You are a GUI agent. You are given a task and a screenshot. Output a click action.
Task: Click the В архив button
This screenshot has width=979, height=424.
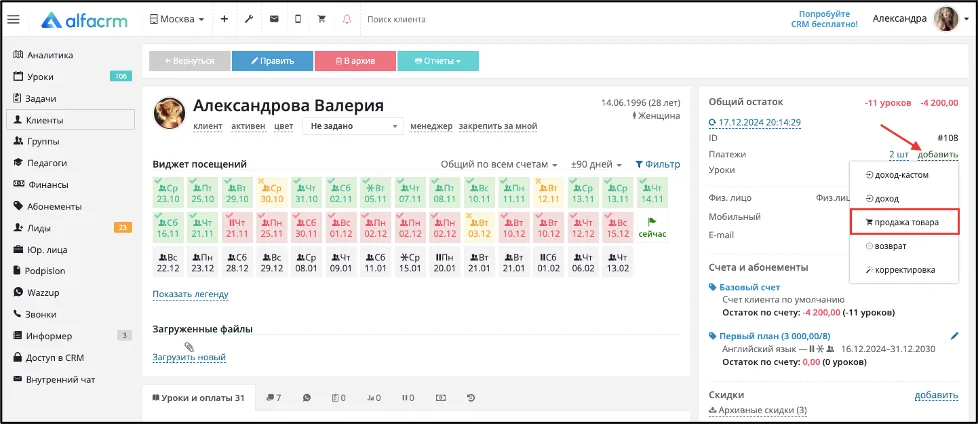pos(355,61)
